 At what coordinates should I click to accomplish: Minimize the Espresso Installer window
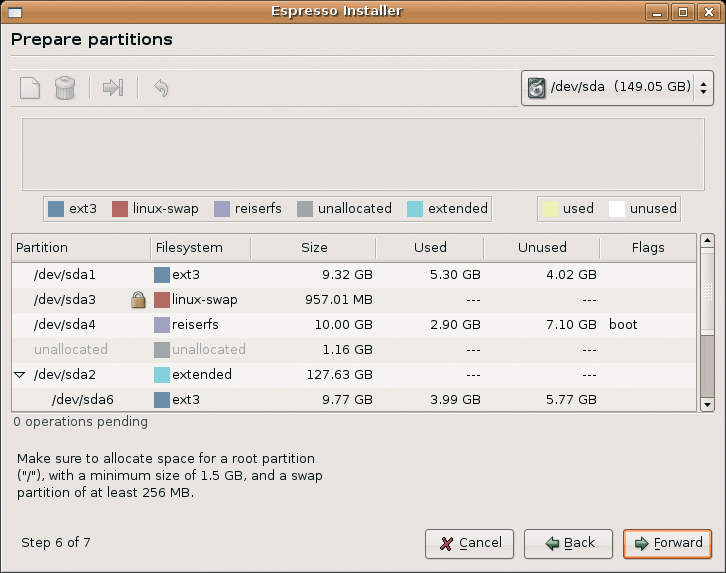pos(657,12)
